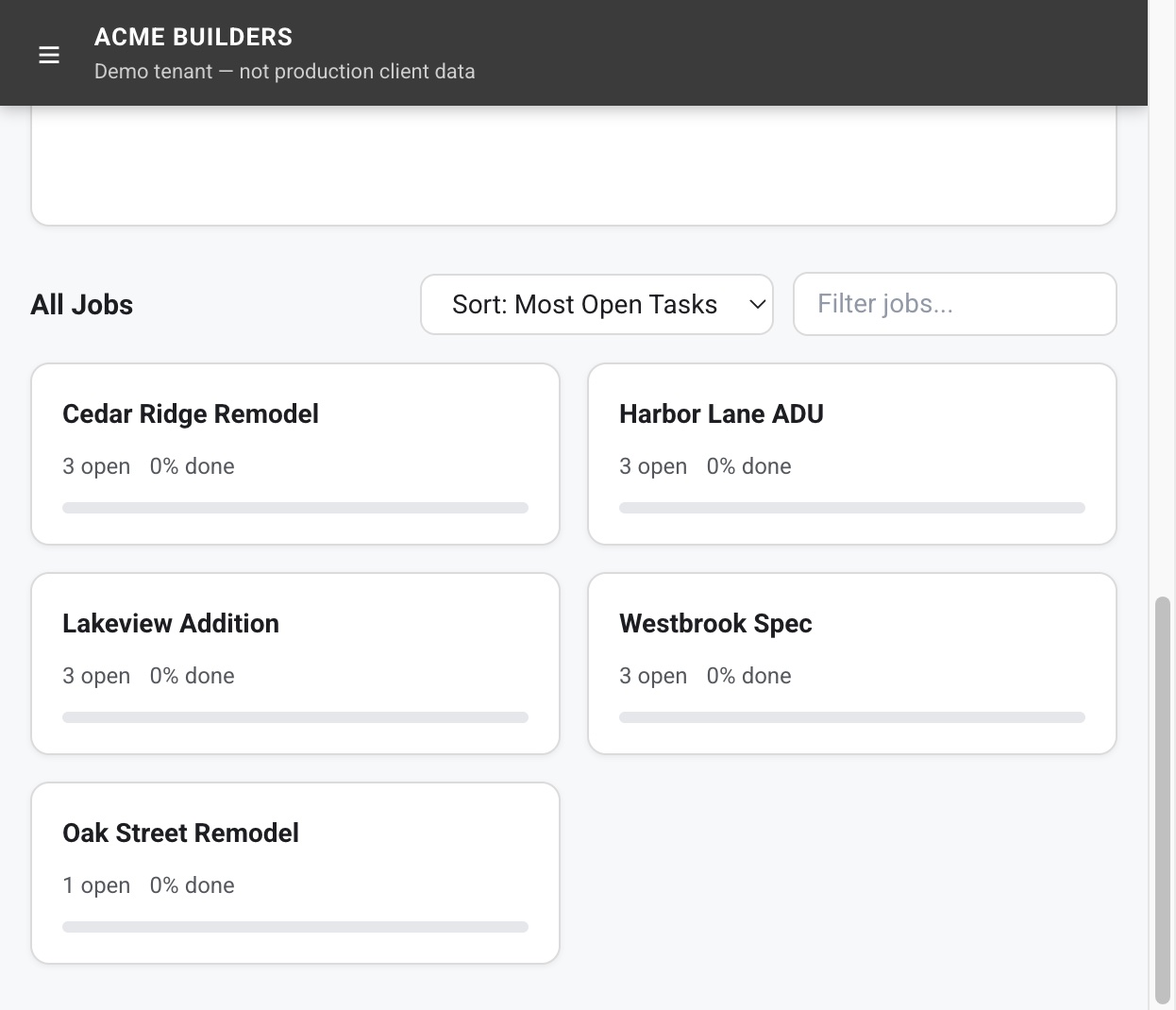
Task: Click '1 open' on Oak Street Remodel
Action: pyautogui.click(x=96, y=885)
